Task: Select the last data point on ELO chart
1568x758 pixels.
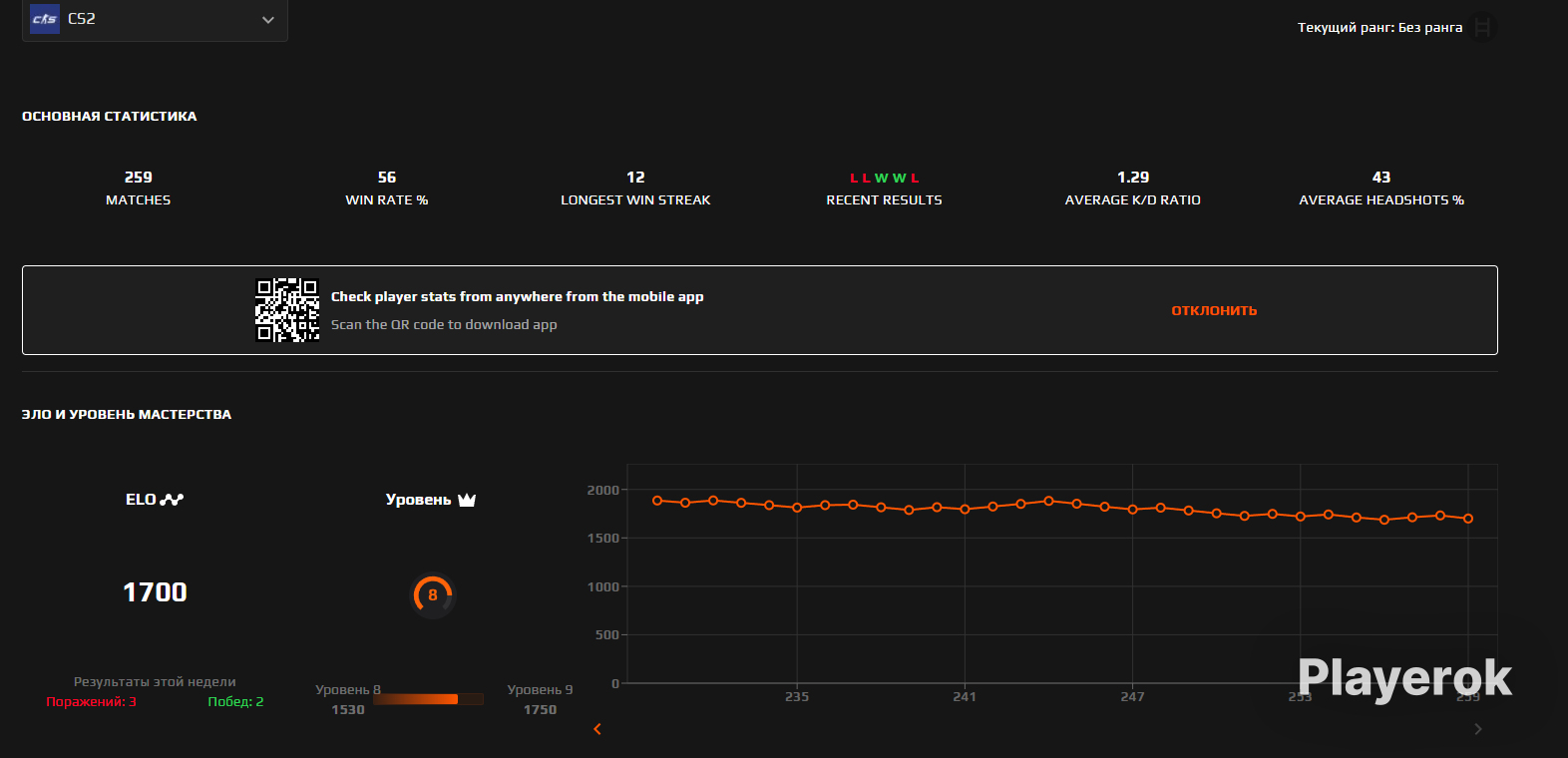Action: (1468, 519)
